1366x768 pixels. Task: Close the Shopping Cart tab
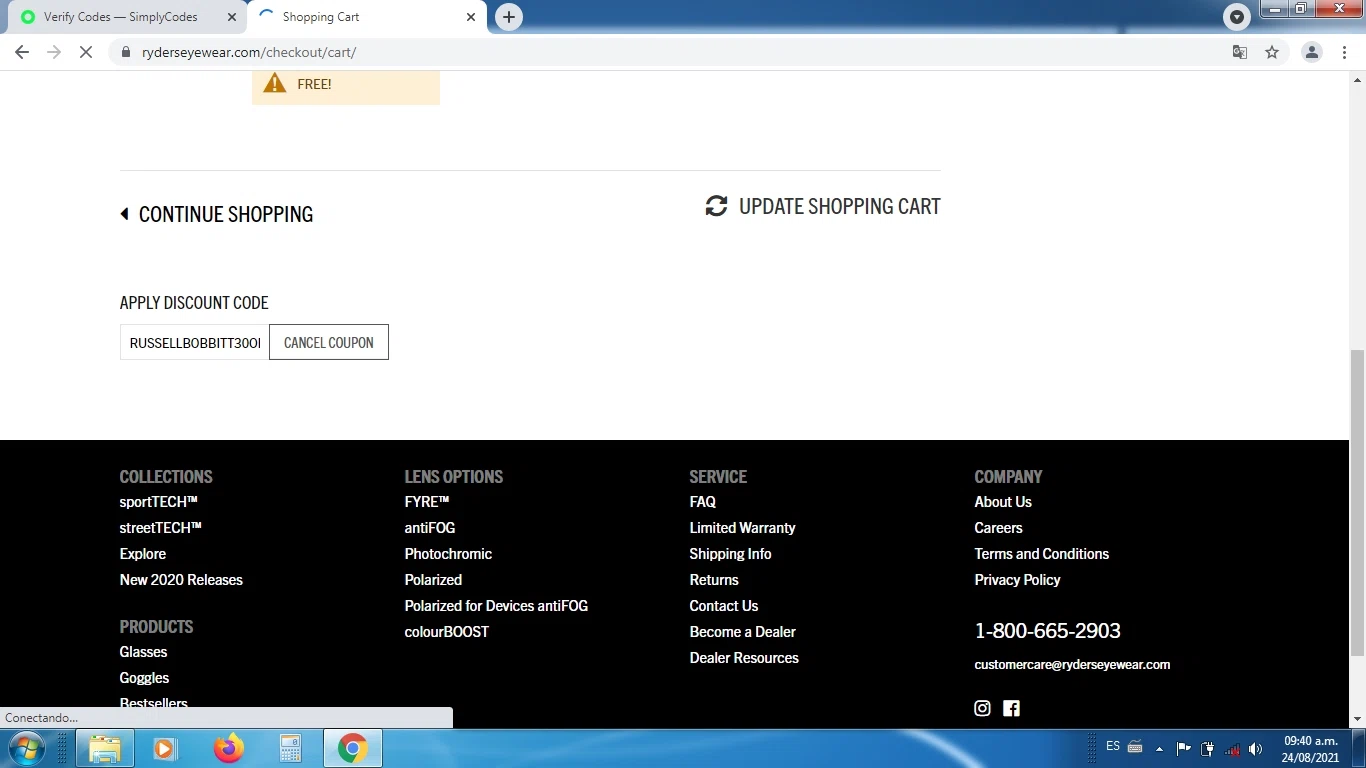[x=471, y=17]
